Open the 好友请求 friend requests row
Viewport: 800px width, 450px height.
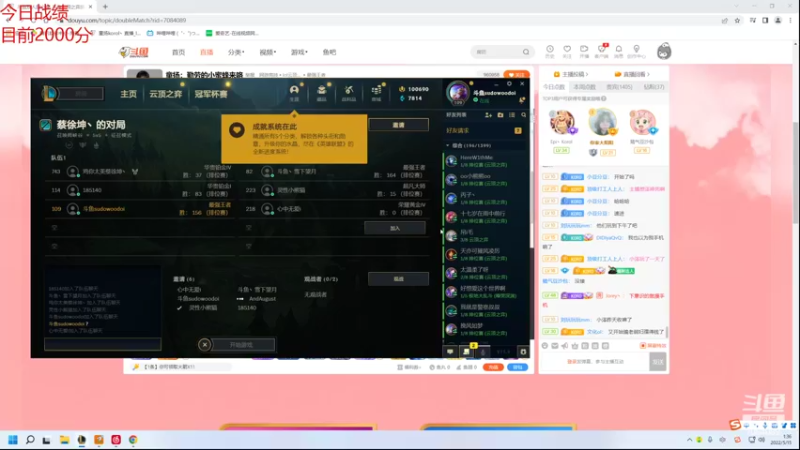click(x=485, y=131)
